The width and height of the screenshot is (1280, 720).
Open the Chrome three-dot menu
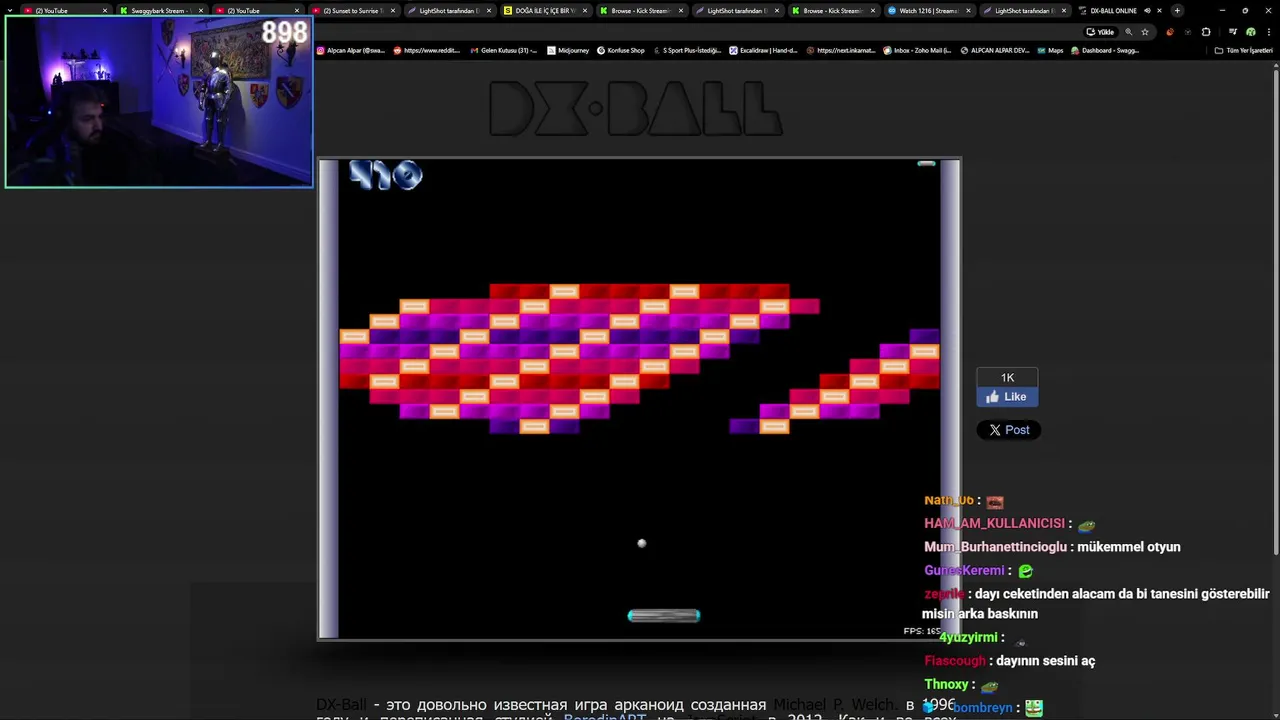pos(1267,32)
